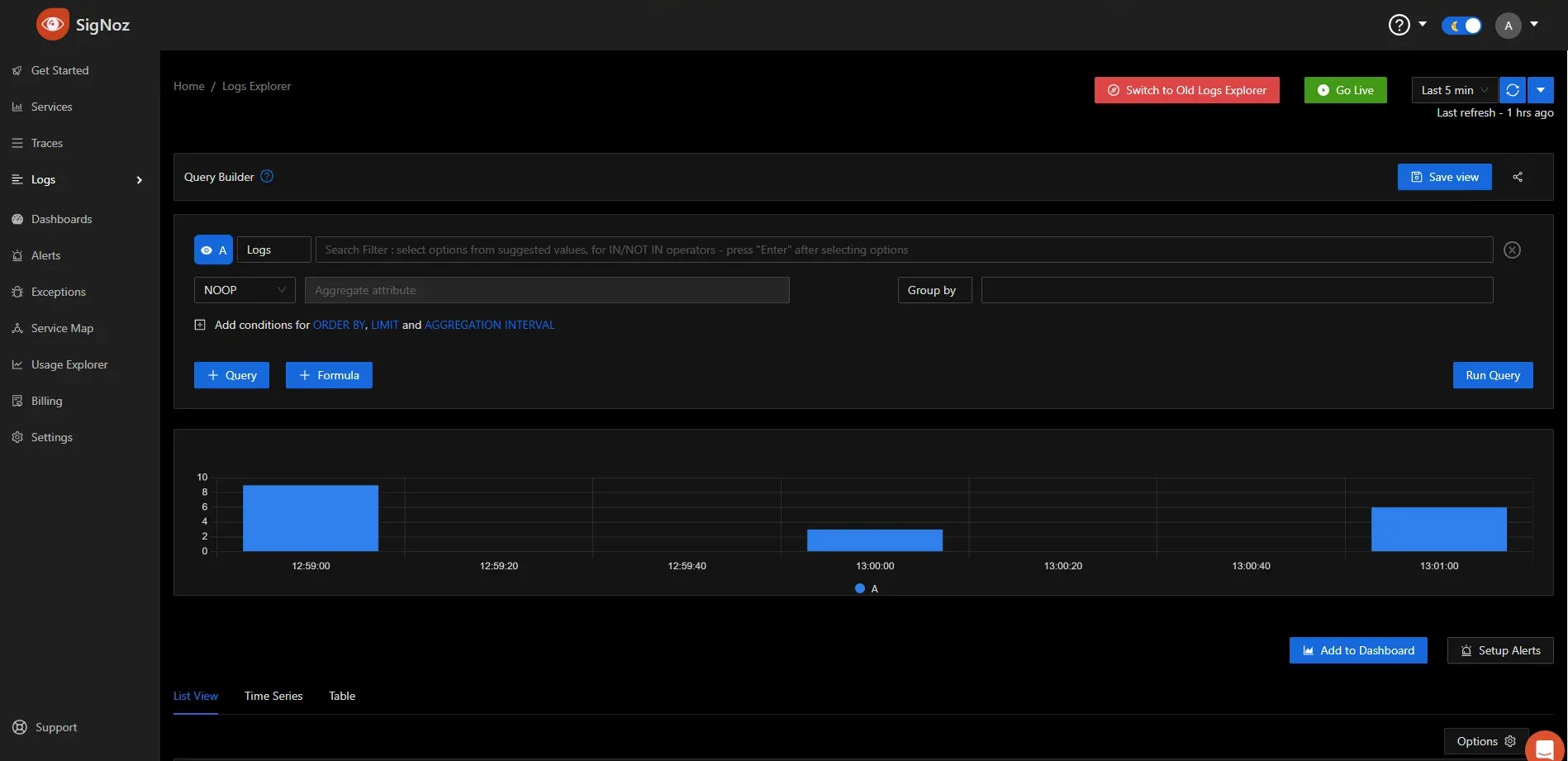Click the SigNoz eye logo
The image size is (1568, 761).
[x=53, y=25]
